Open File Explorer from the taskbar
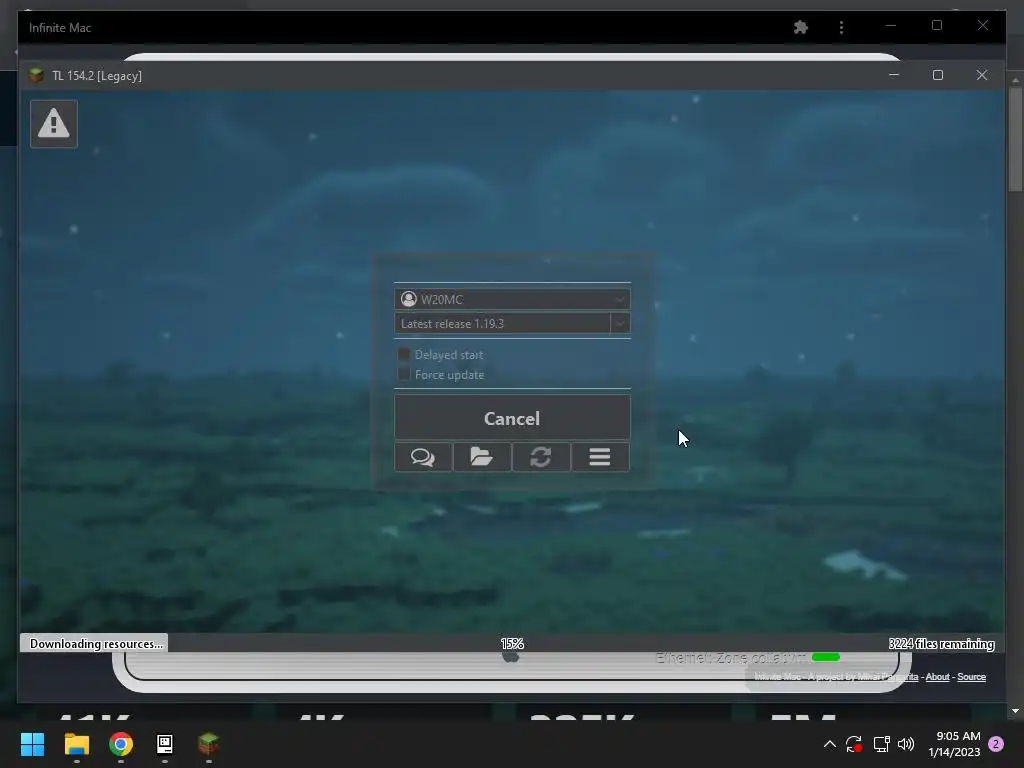Image resolution: width=1024 pixels, height=768 pixels. pos(76,744)
